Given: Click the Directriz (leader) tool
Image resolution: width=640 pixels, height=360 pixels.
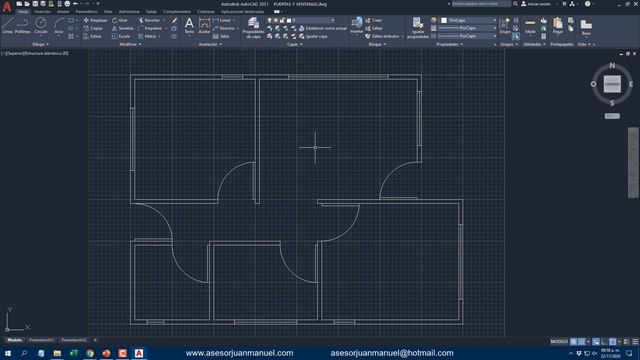Looking at the screenshot, I should (224, 28).
